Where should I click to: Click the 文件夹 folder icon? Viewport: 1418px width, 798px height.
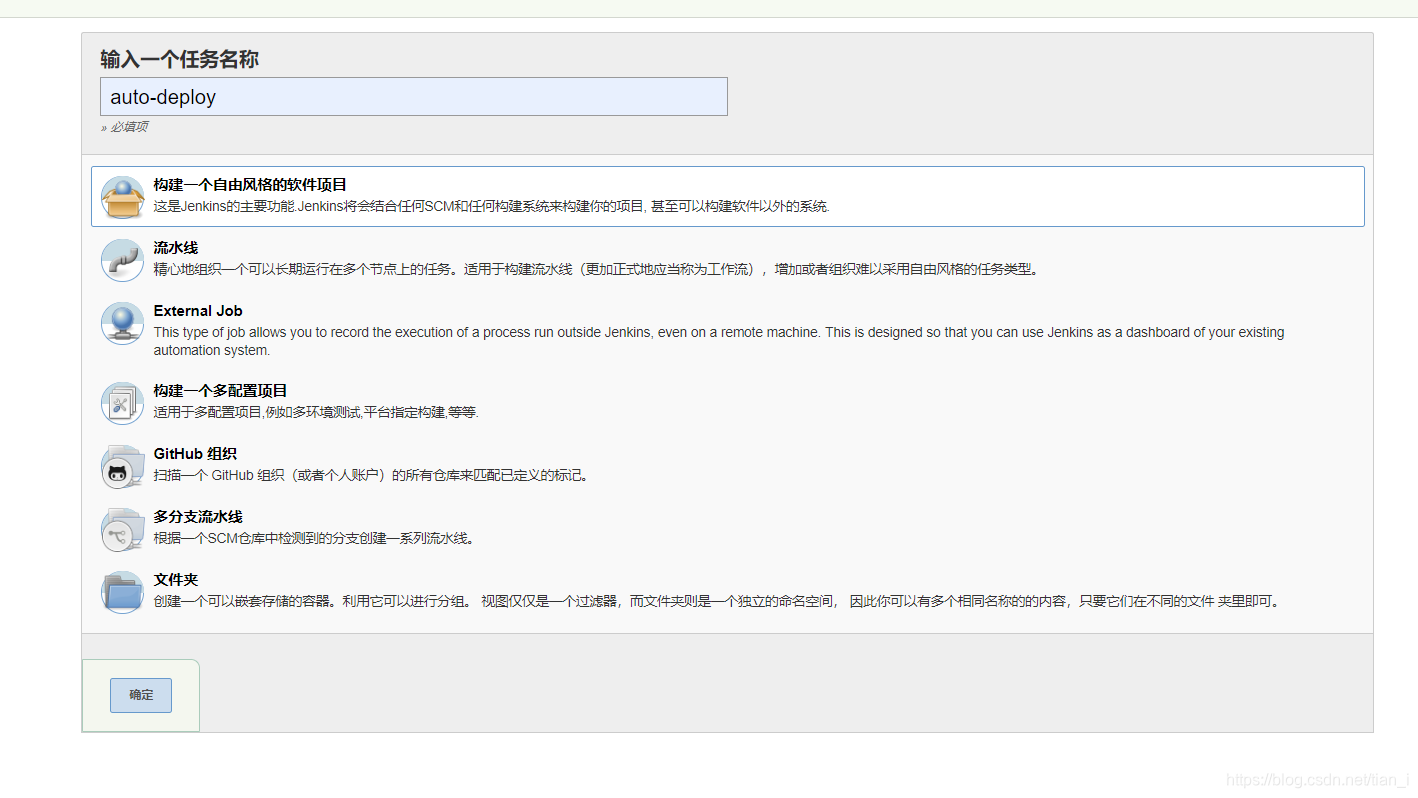click(122, 592)
